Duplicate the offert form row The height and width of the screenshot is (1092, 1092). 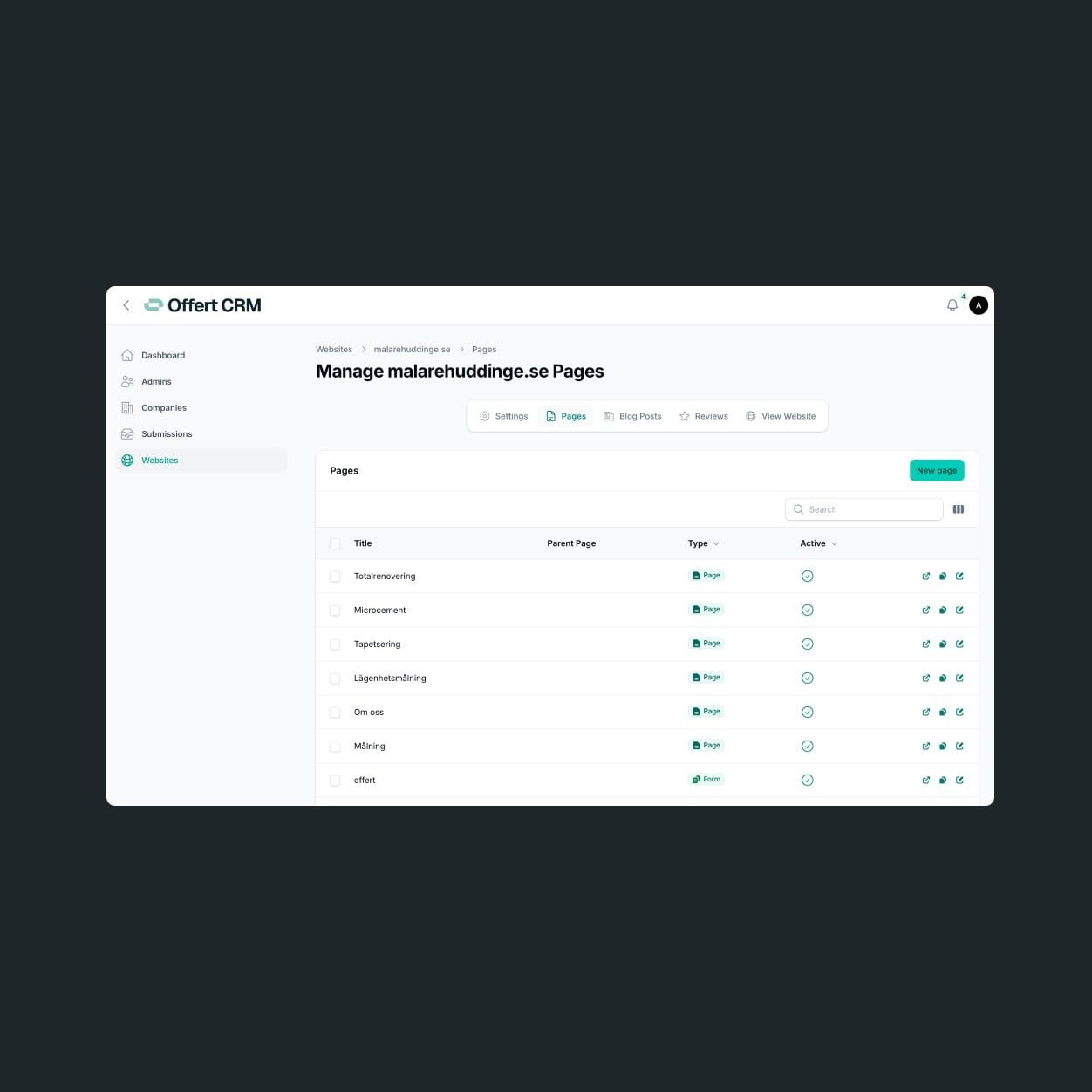click(x=943, y=780)
